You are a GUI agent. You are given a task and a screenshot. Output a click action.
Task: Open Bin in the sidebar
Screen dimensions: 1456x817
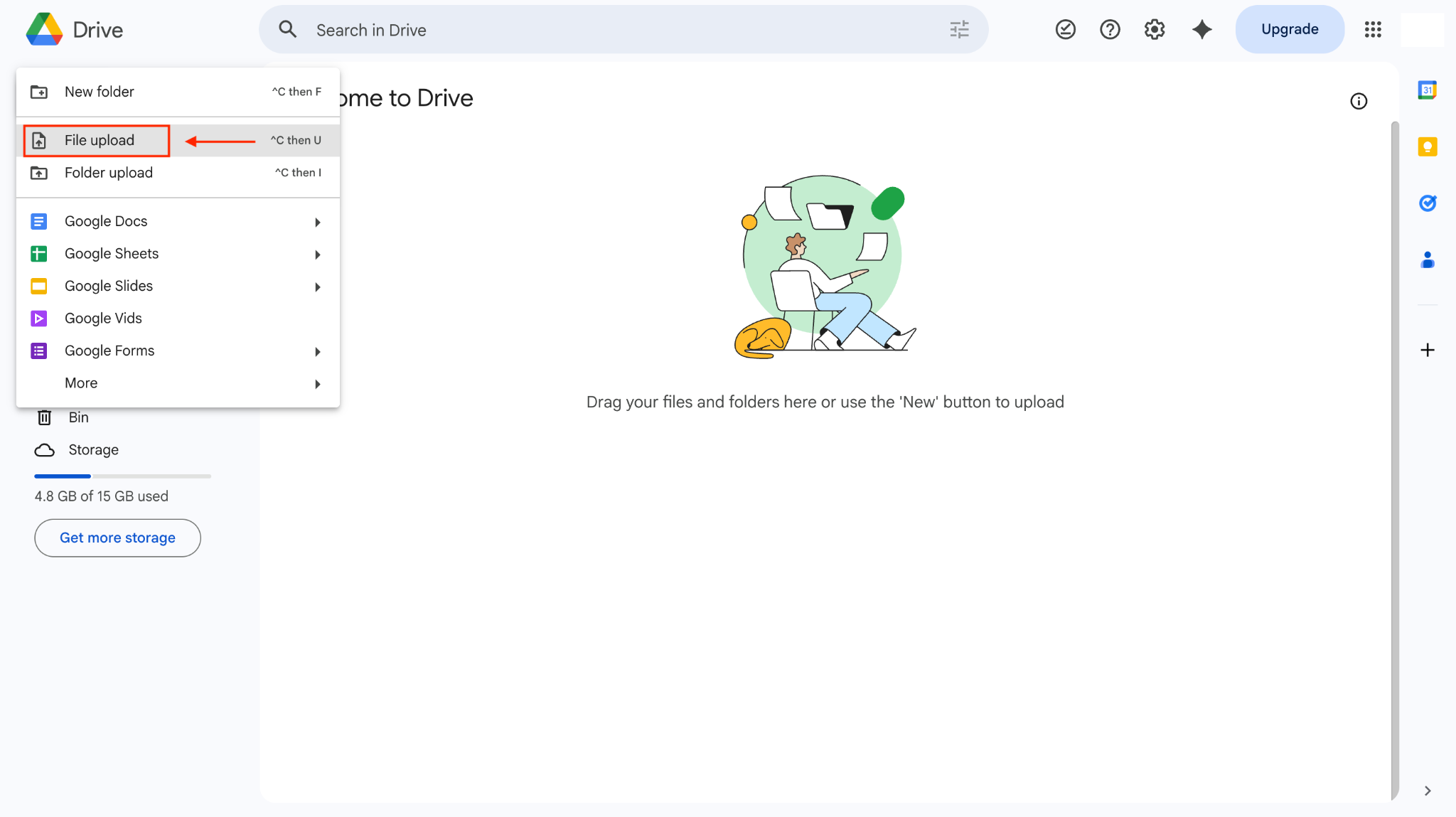point(78,417)
